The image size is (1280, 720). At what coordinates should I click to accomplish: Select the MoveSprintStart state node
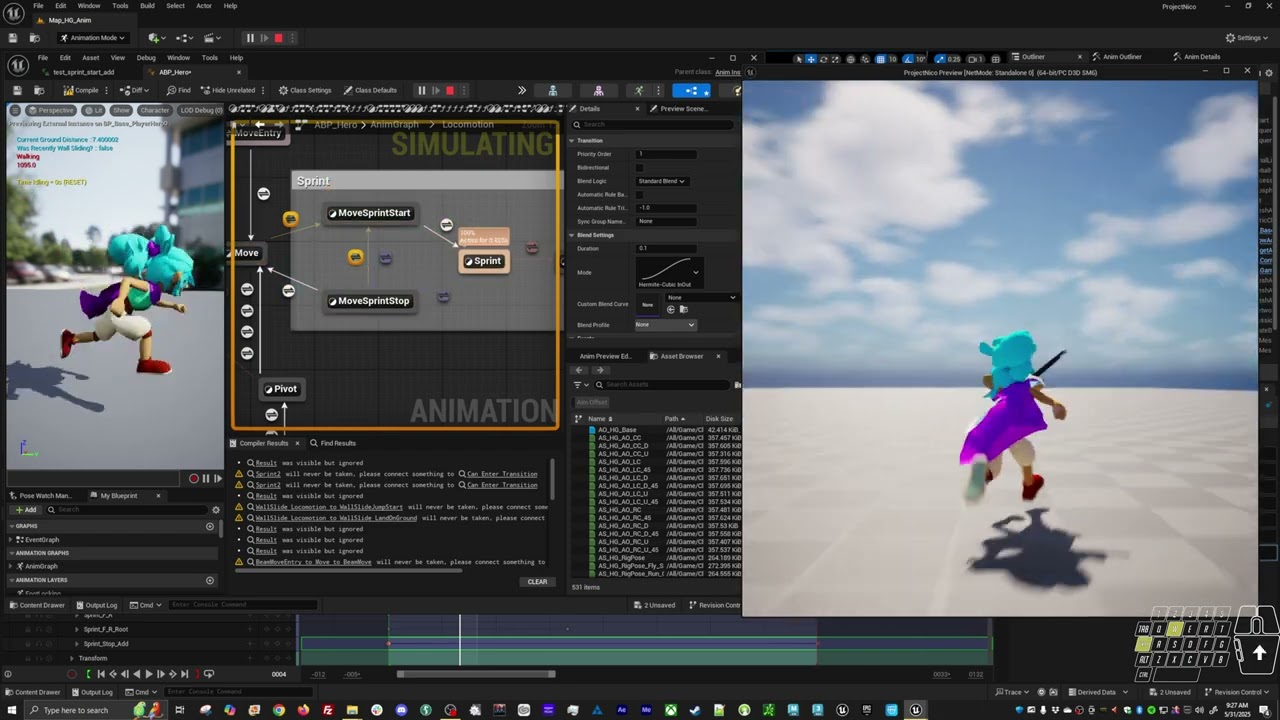(371, 213)
